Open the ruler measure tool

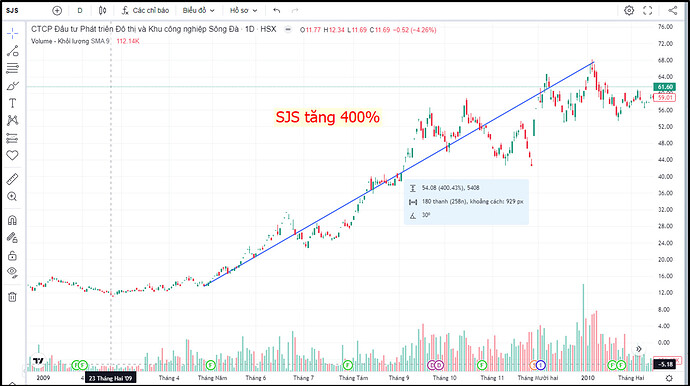pos(12,179)
